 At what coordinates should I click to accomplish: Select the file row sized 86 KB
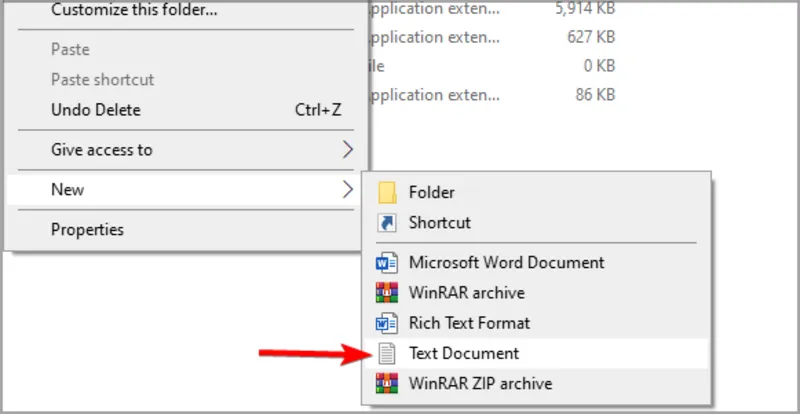point(490,96)
